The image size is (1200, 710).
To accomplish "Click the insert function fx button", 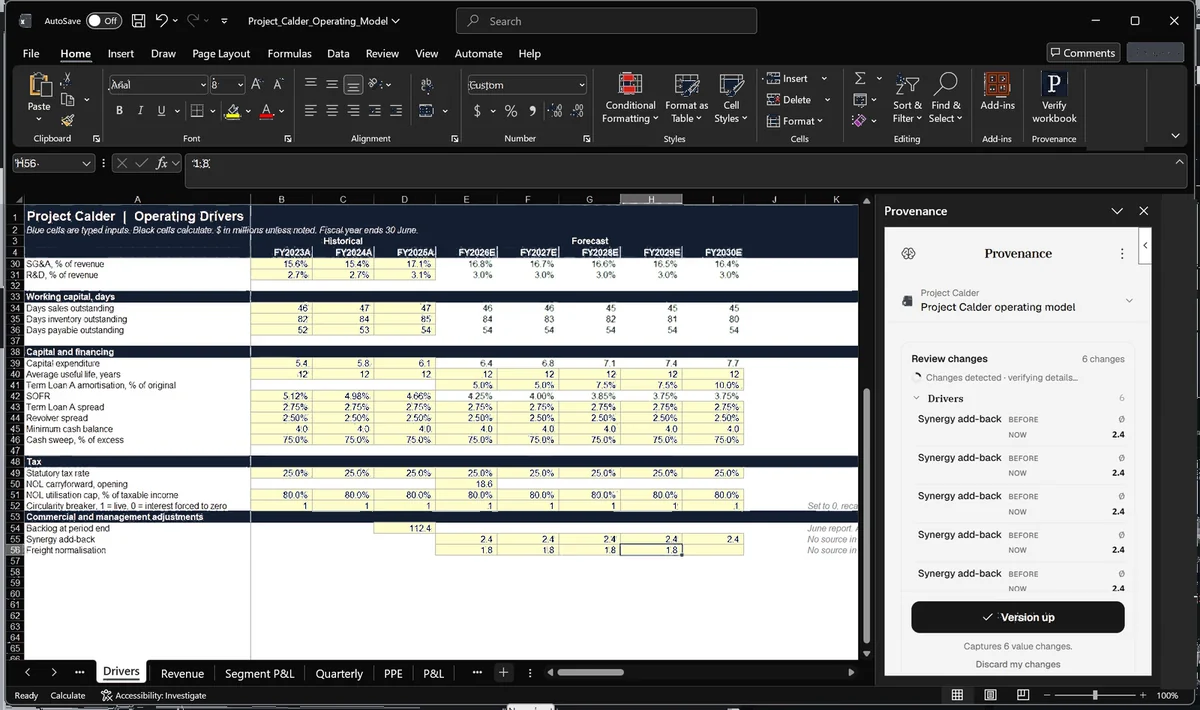I will coord(162,163).
